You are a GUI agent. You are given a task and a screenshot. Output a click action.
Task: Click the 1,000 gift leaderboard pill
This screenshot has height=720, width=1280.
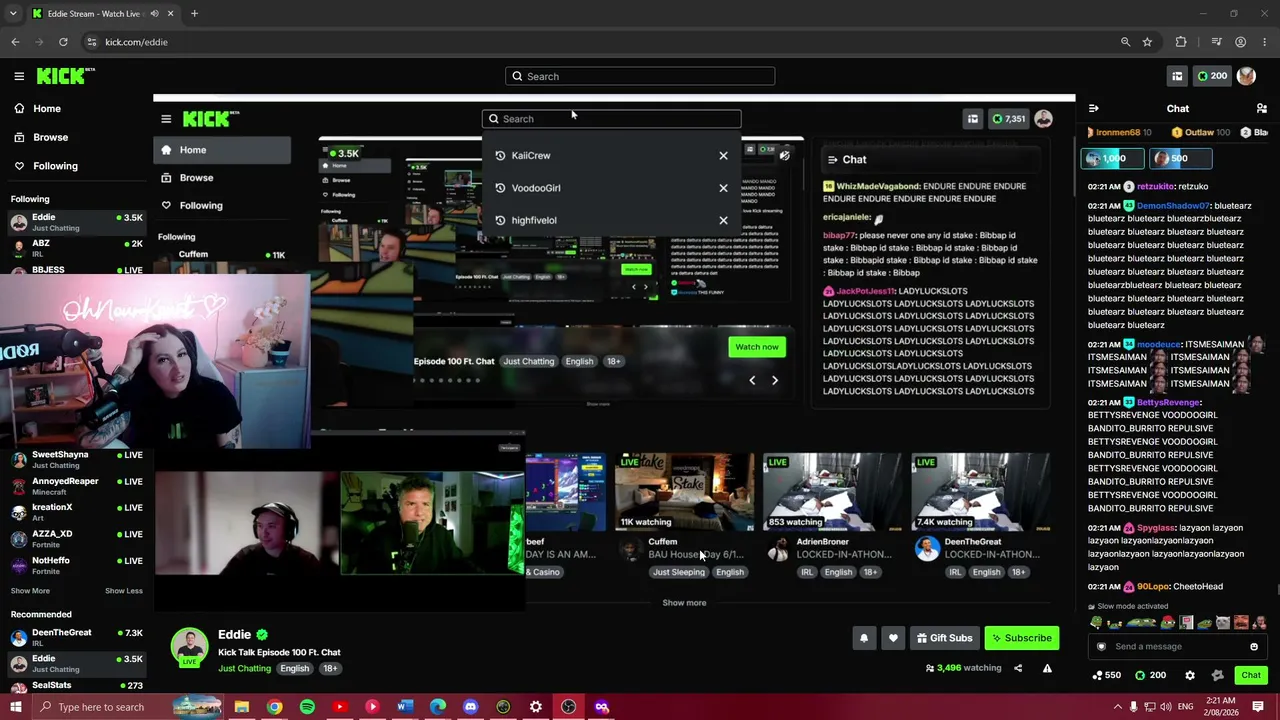point(1111,158)
